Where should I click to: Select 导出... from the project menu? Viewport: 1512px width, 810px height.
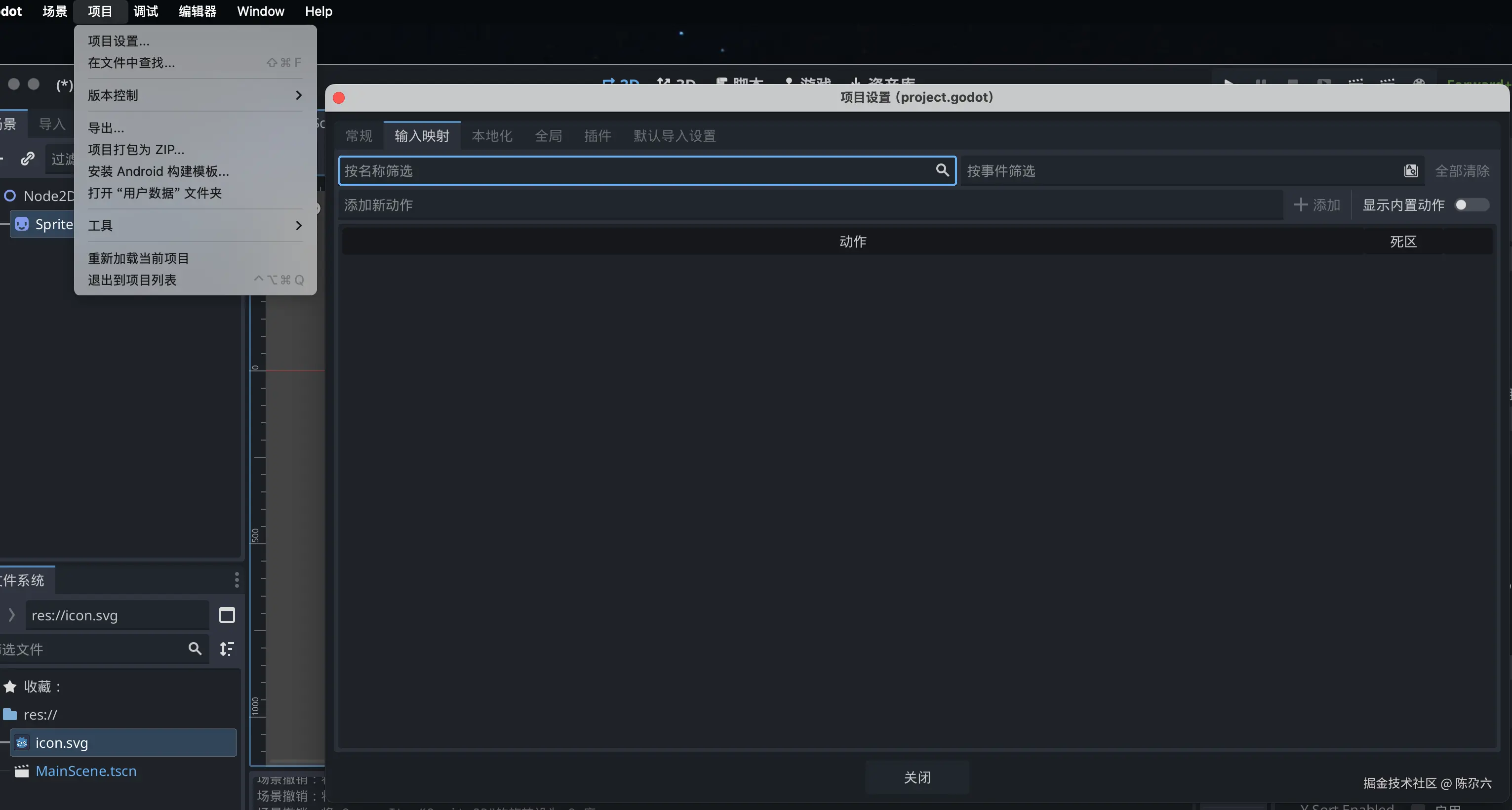(106, 128)
